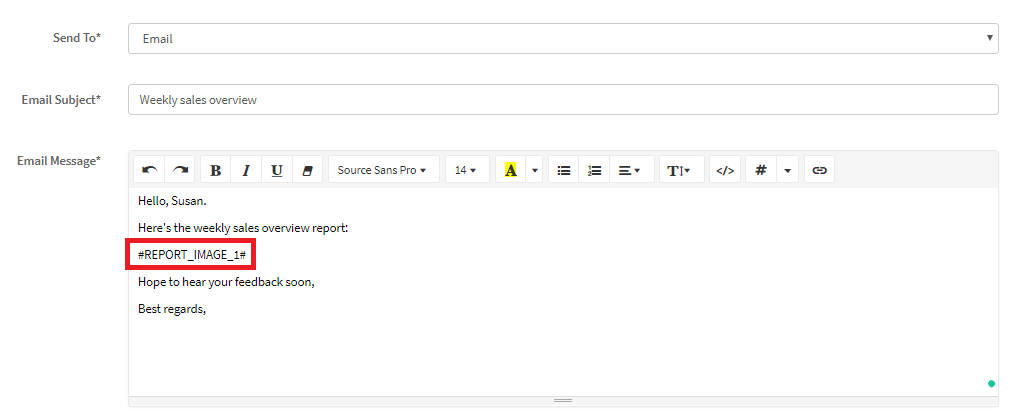Open the font size 14 dropdown
1019x411 pixels.
[466, 170]
